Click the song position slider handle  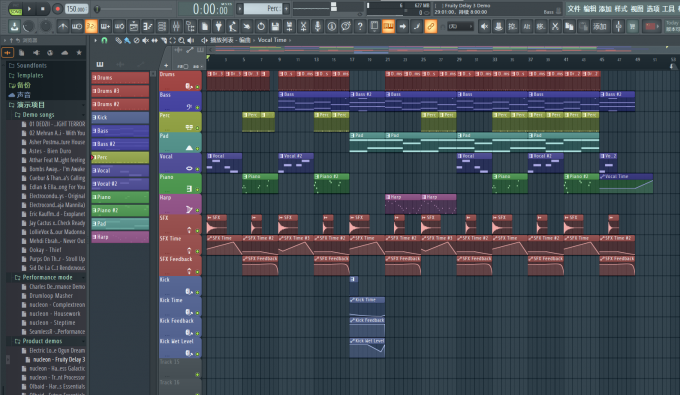[x=97, y=9]
